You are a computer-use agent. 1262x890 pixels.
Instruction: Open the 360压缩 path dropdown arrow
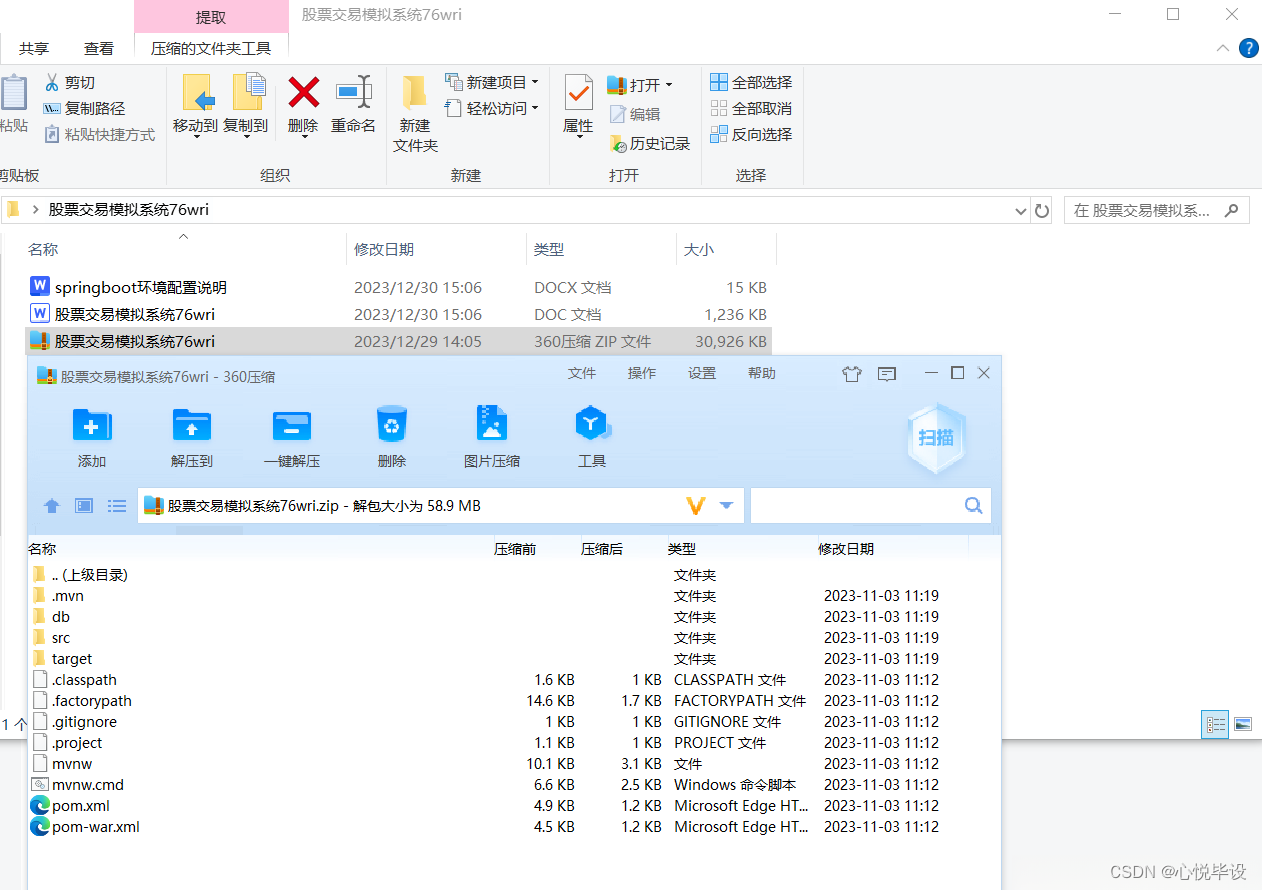pyautogui.click(x=727, y=506)
